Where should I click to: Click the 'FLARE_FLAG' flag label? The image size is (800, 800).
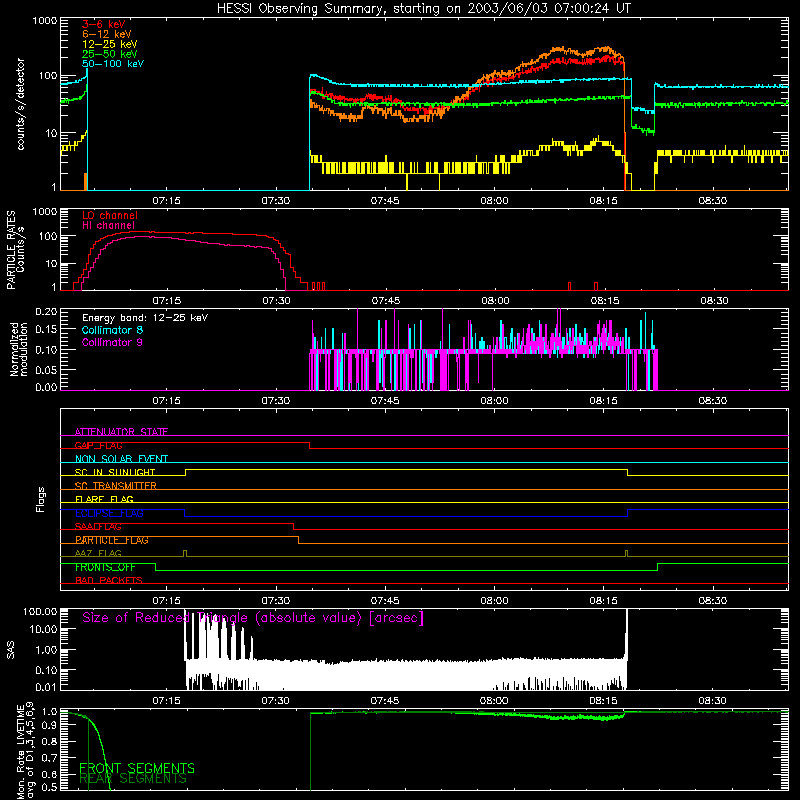[x=104, y=499]
